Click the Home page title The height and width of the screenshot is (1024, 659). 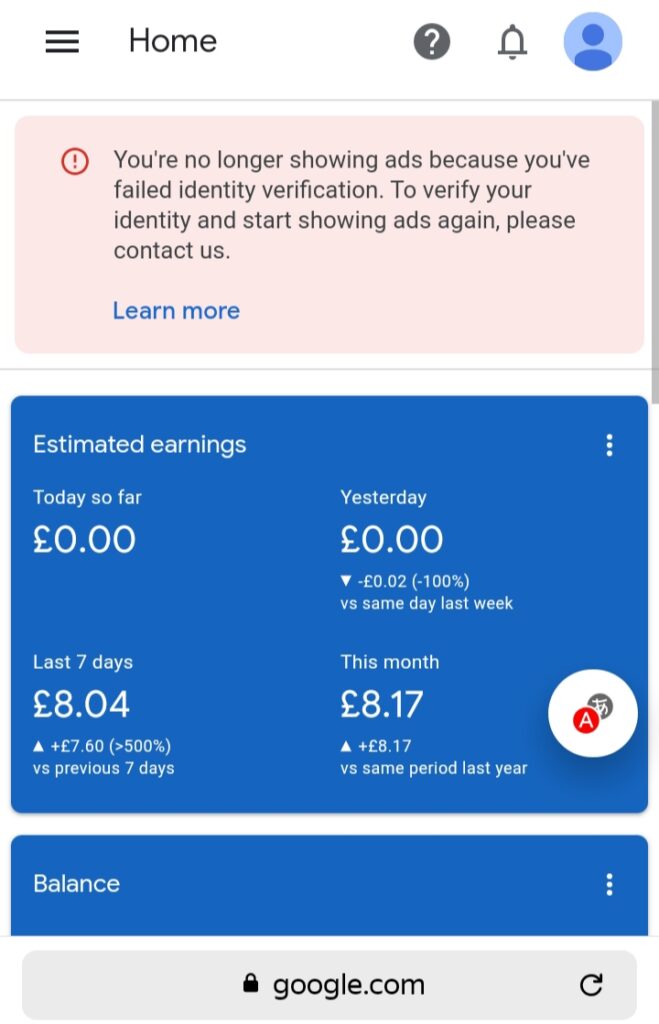point(172,41)
